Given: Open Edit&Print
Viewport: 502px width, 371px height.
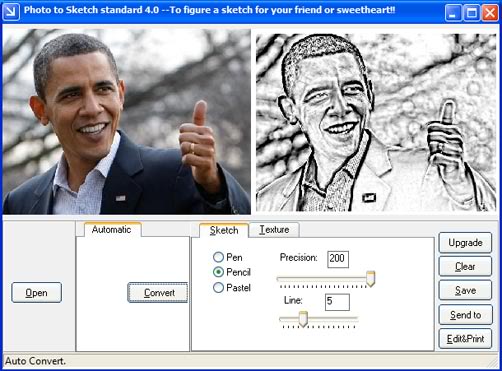Looking at the screenshot, I should [465, 339].
